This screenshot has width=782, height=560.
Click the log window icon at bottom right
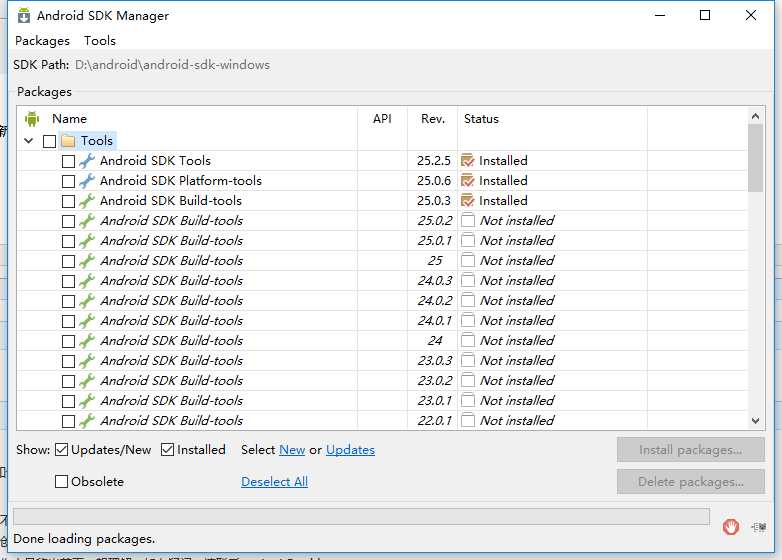pyautogui.click(x=759, y=527)
